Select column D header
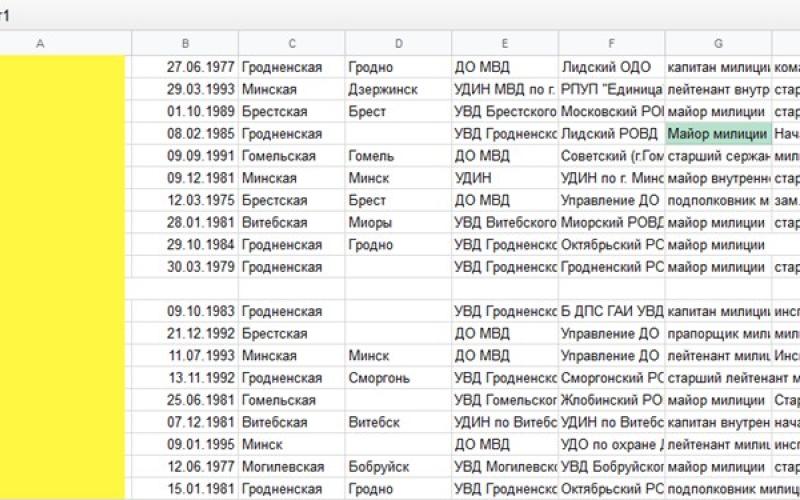The height and width of the screenshot is (500, 800). 398,44
